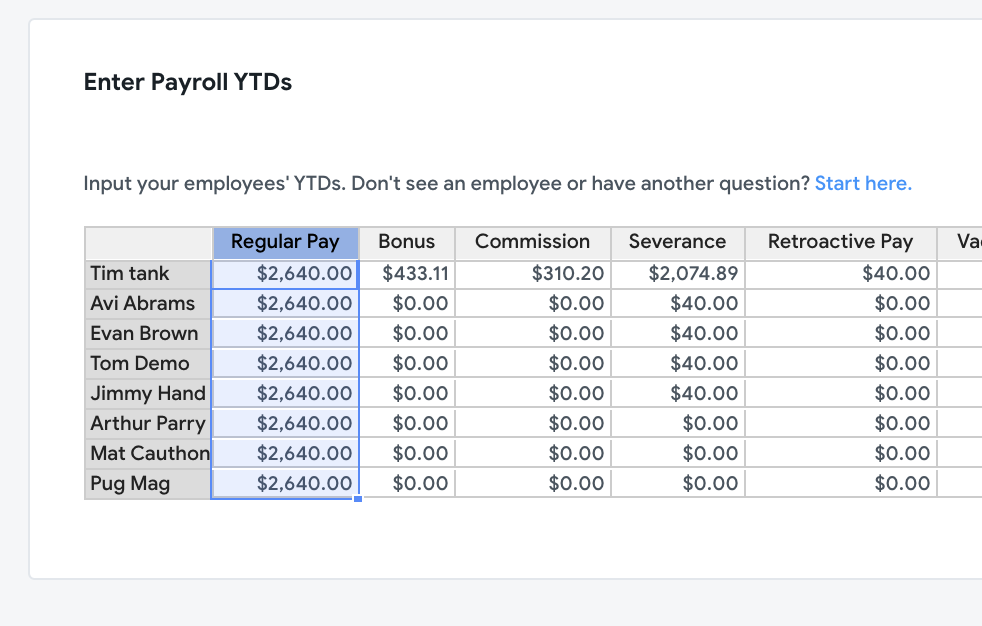This screenshot has width=982, height=626.
Task: Select Pug Mag's Retroactive Pay cell
Action: coord(840,483)
